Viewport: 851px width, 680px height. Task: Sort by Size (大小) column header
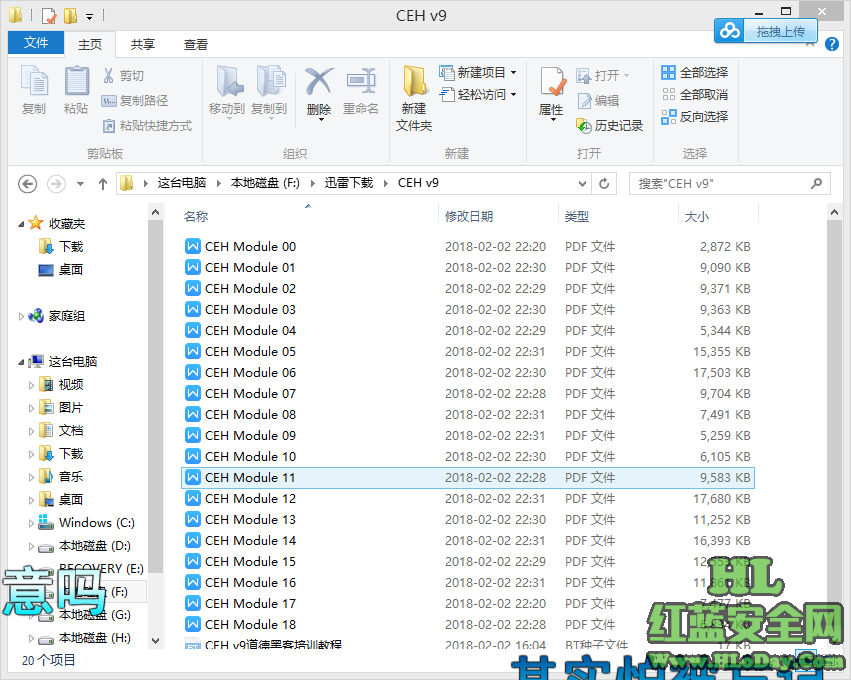click(697, 217)
